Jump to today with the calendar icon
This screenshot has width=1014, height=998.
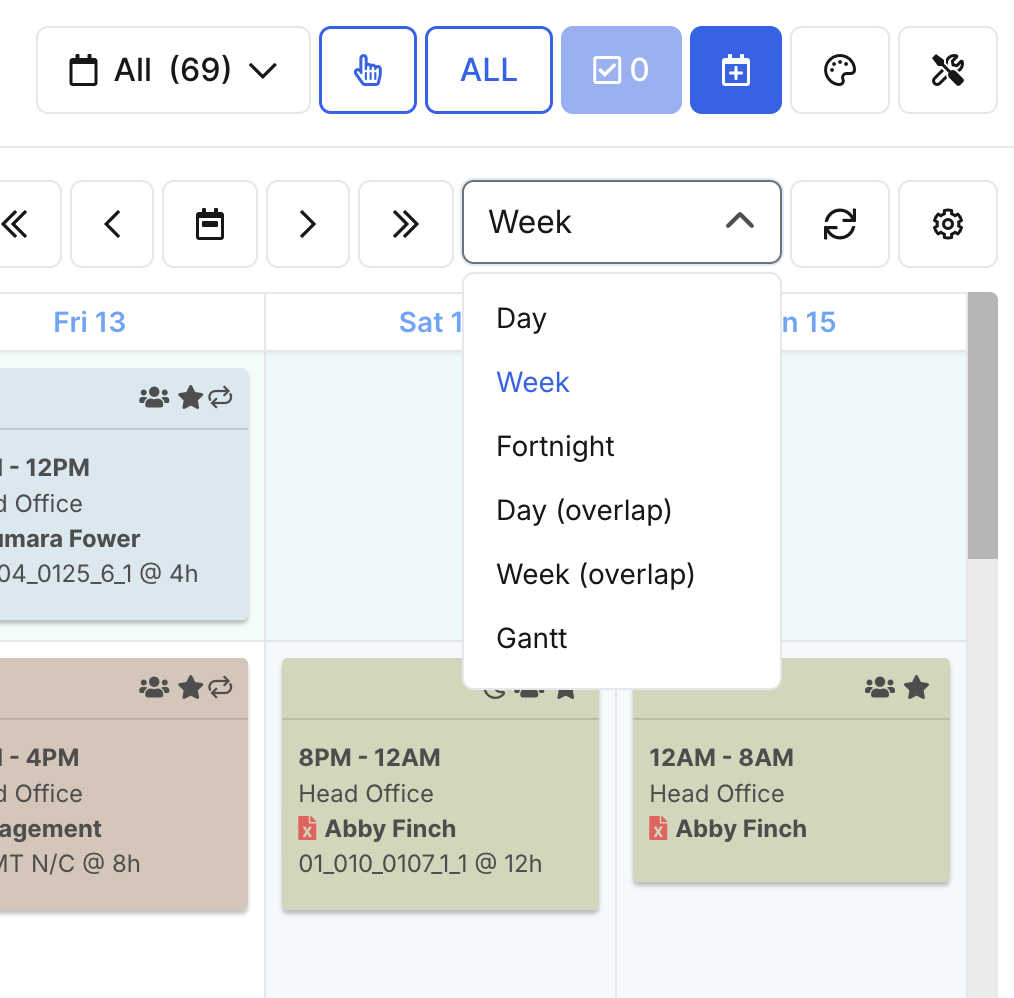pos(210,224)
